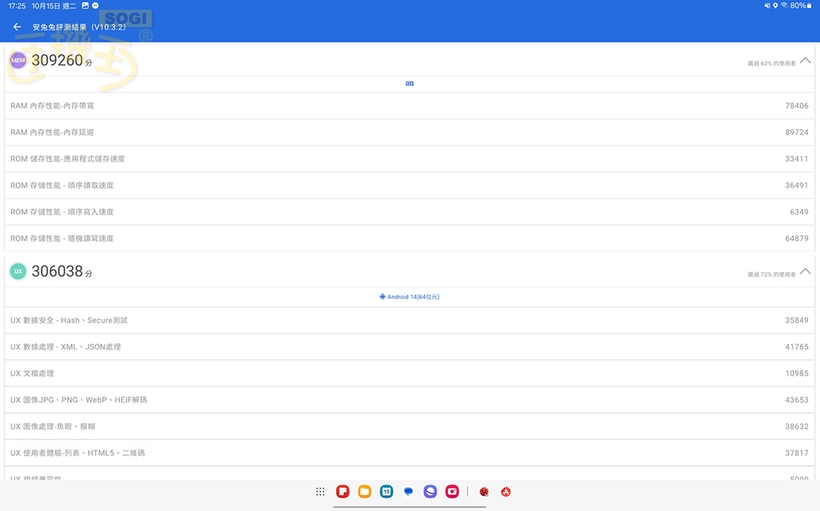Select the UX 文檔處理 result row
820x511 pixels.
(x=410, y=373)
